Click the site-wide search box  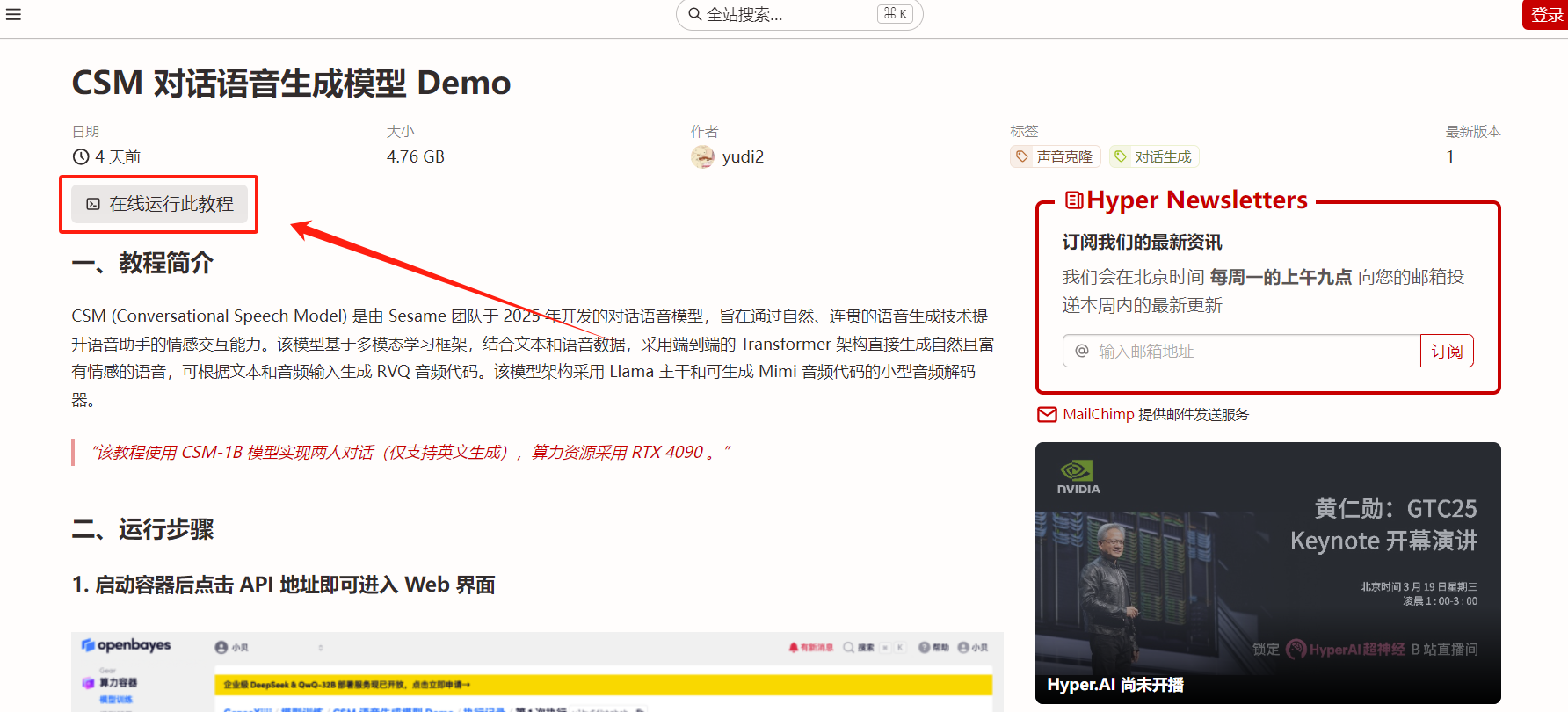[x=799, y=14]
